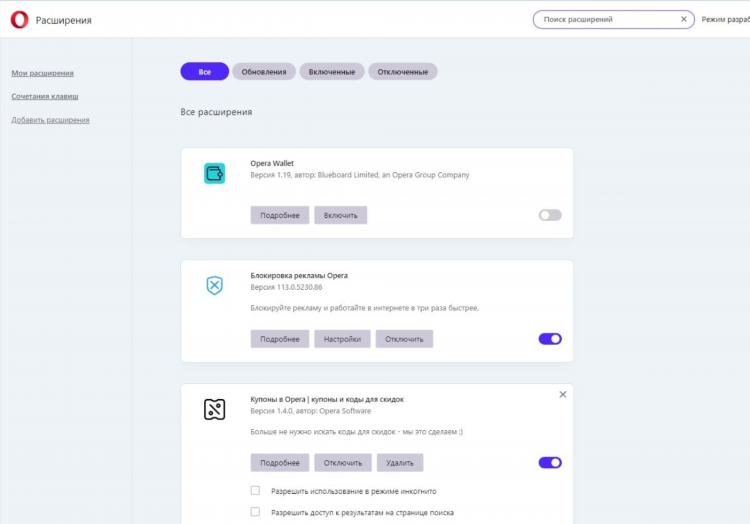Click the Блокировка рекламы Opera title
This screenshot has width=750, height=524.
point(299,275)
